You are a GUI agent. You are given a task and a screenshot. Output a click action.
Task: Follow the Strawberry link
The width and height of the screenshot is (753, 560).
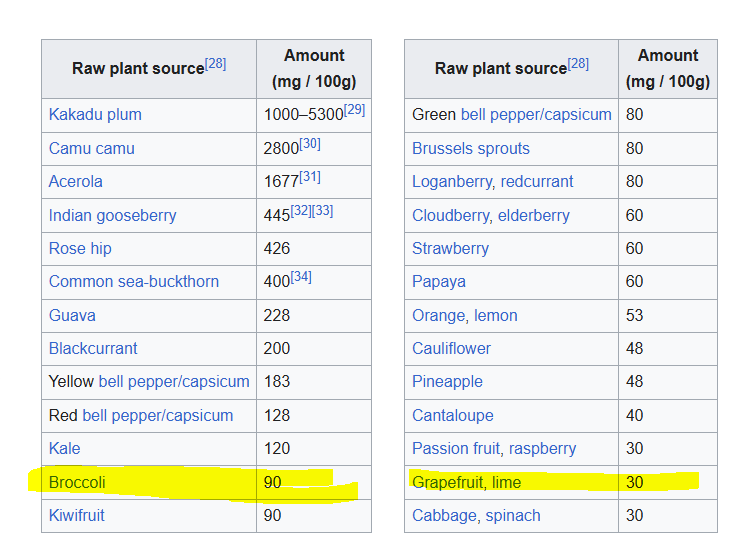click(x=451, y=249)
